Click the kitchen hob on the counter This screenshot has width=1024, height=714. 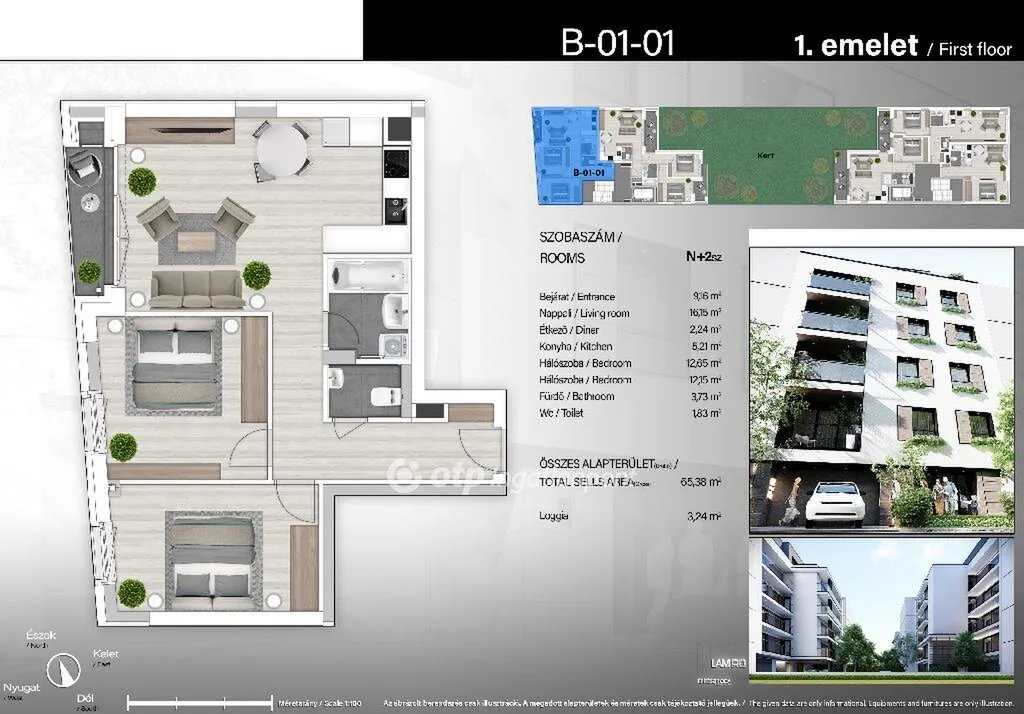pos(397,163)
